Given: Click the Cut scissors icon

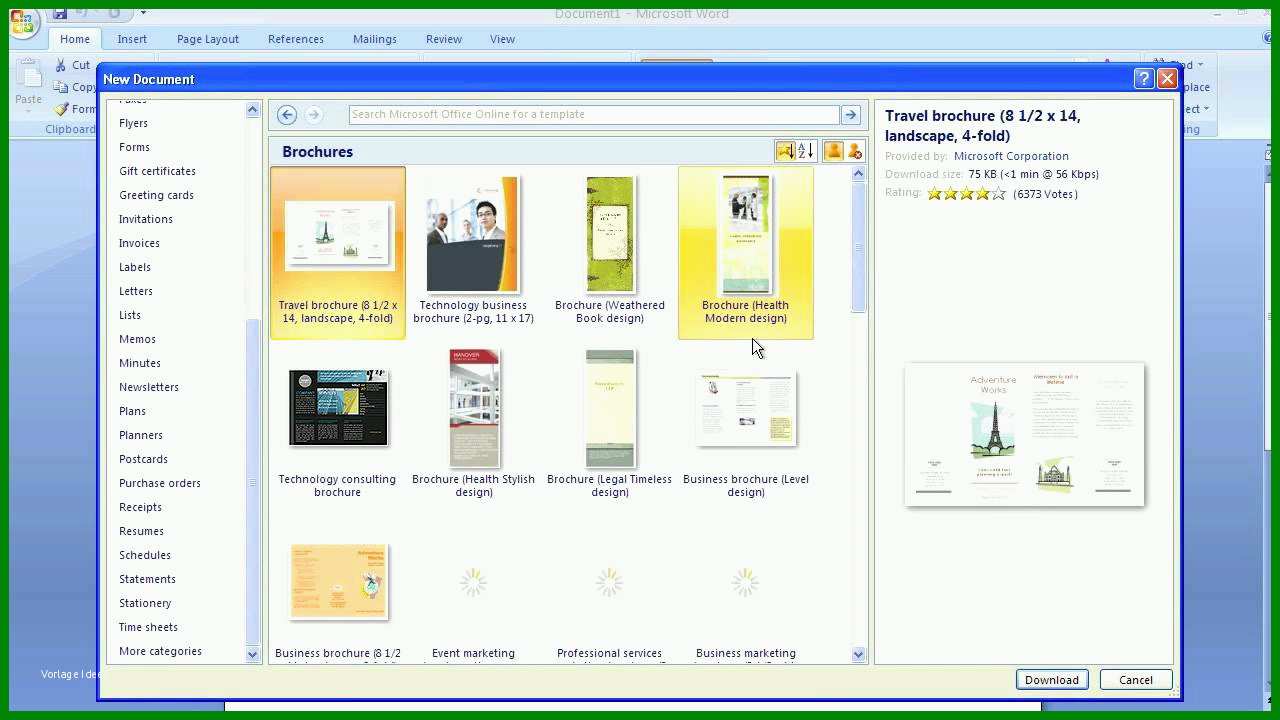Looking at the screenshot, I should (x=61, y=65).
